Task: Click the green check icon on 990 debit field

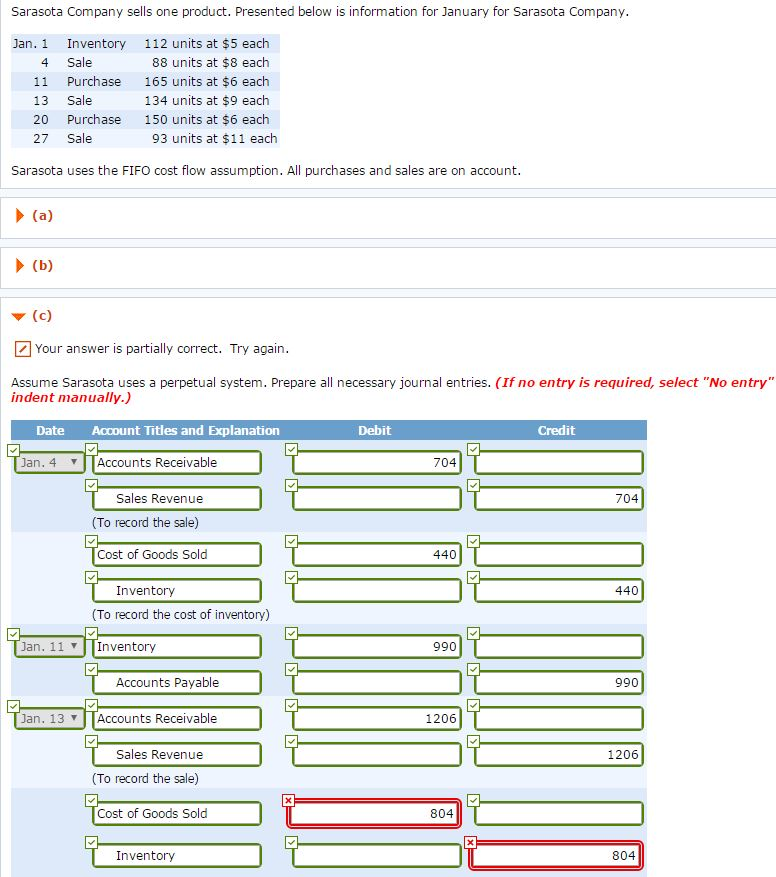Action: pos(291,633)
